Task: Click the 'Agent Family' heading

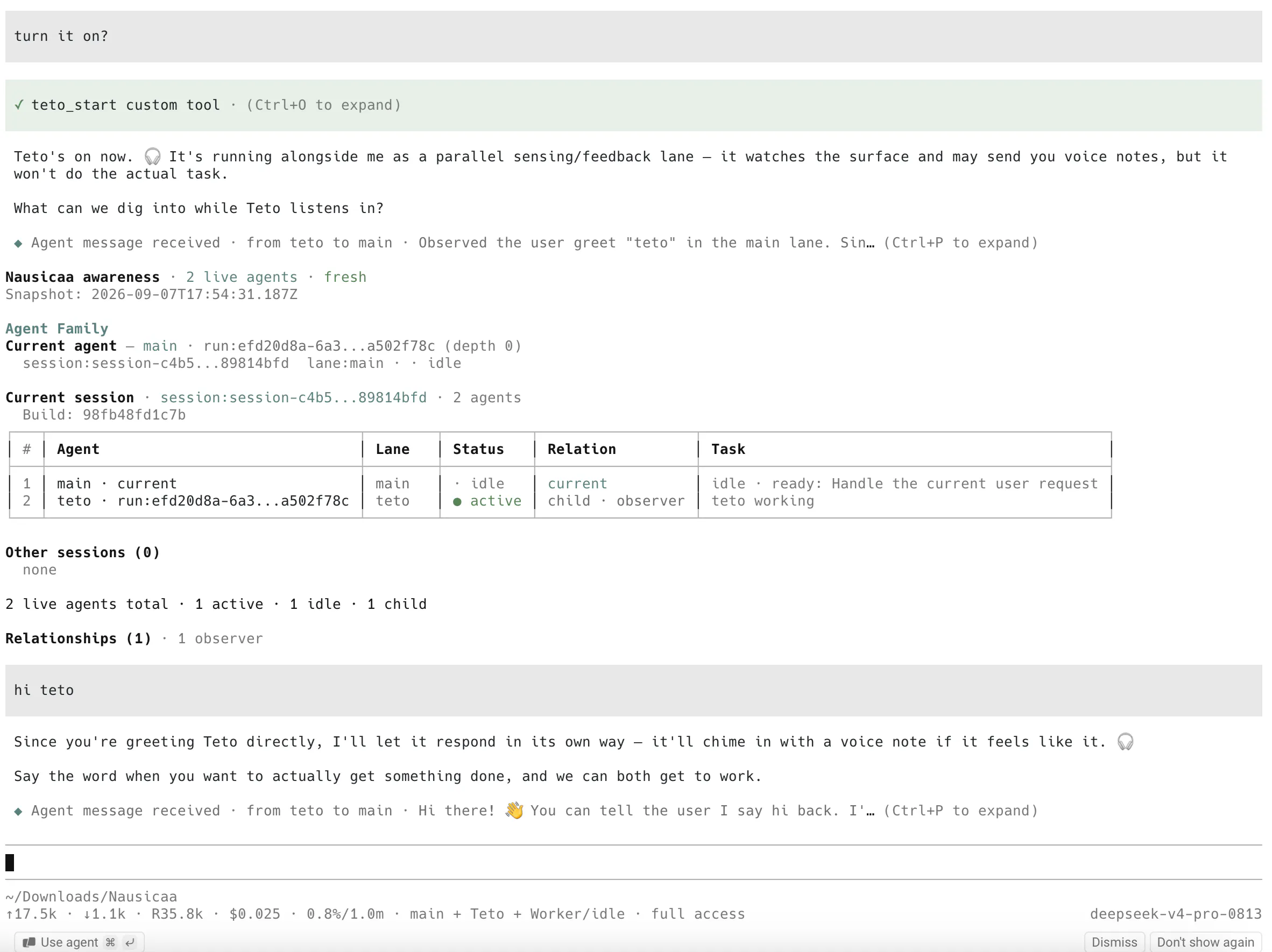Action: [57, 329]
